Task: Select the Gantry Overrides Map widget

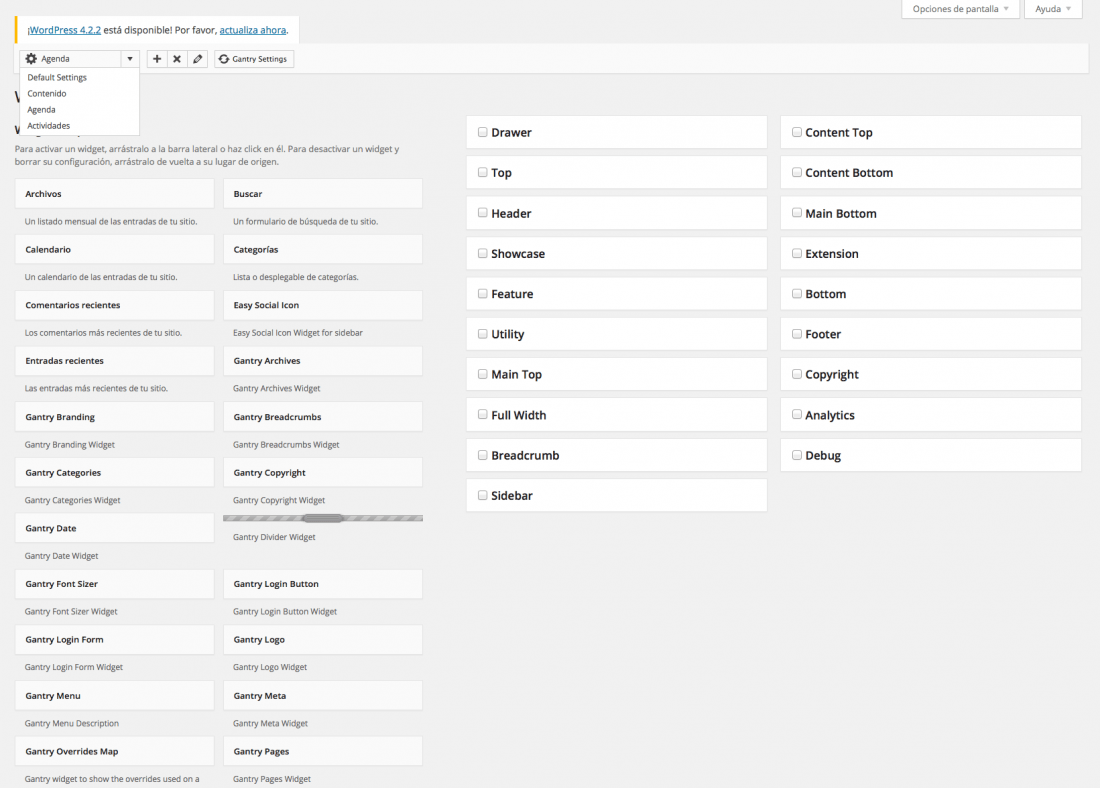Action: tap(114, 751)
